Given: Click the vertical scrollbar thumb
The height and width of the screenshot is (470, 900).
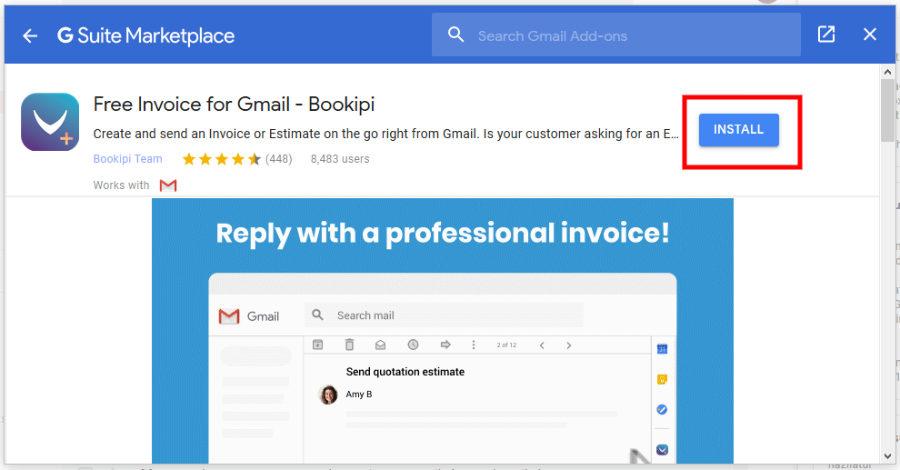Looking at the screenshot, I should 887,110.
